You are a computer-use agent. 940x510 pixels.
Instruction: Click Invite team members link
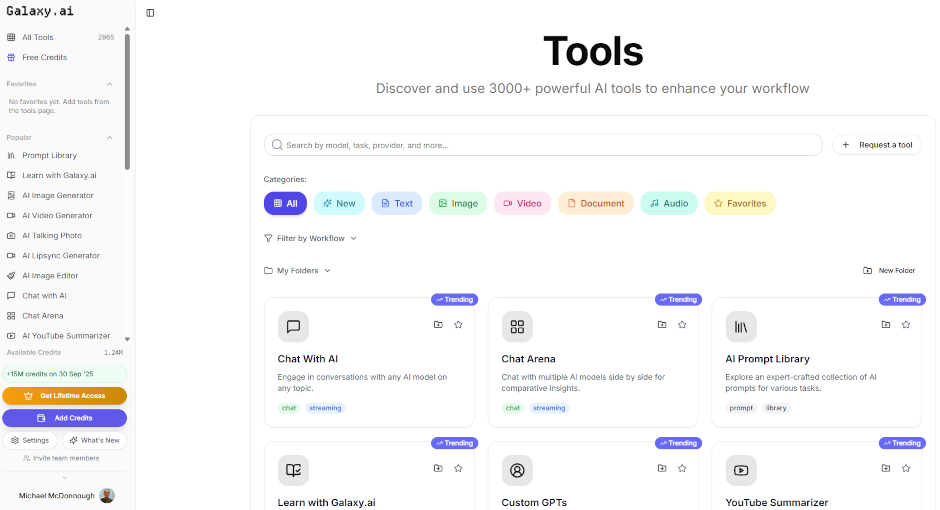[61, 458]
